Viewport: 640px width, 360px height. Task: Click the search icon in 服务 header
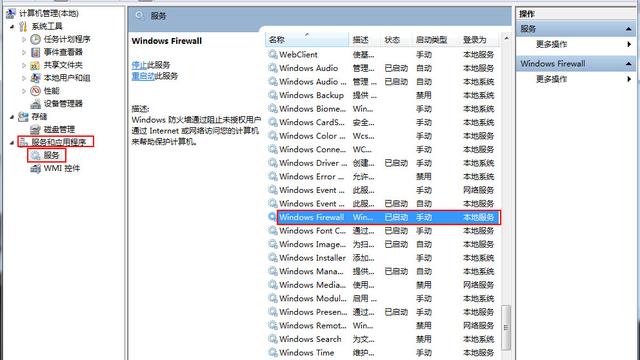(140, 16)
